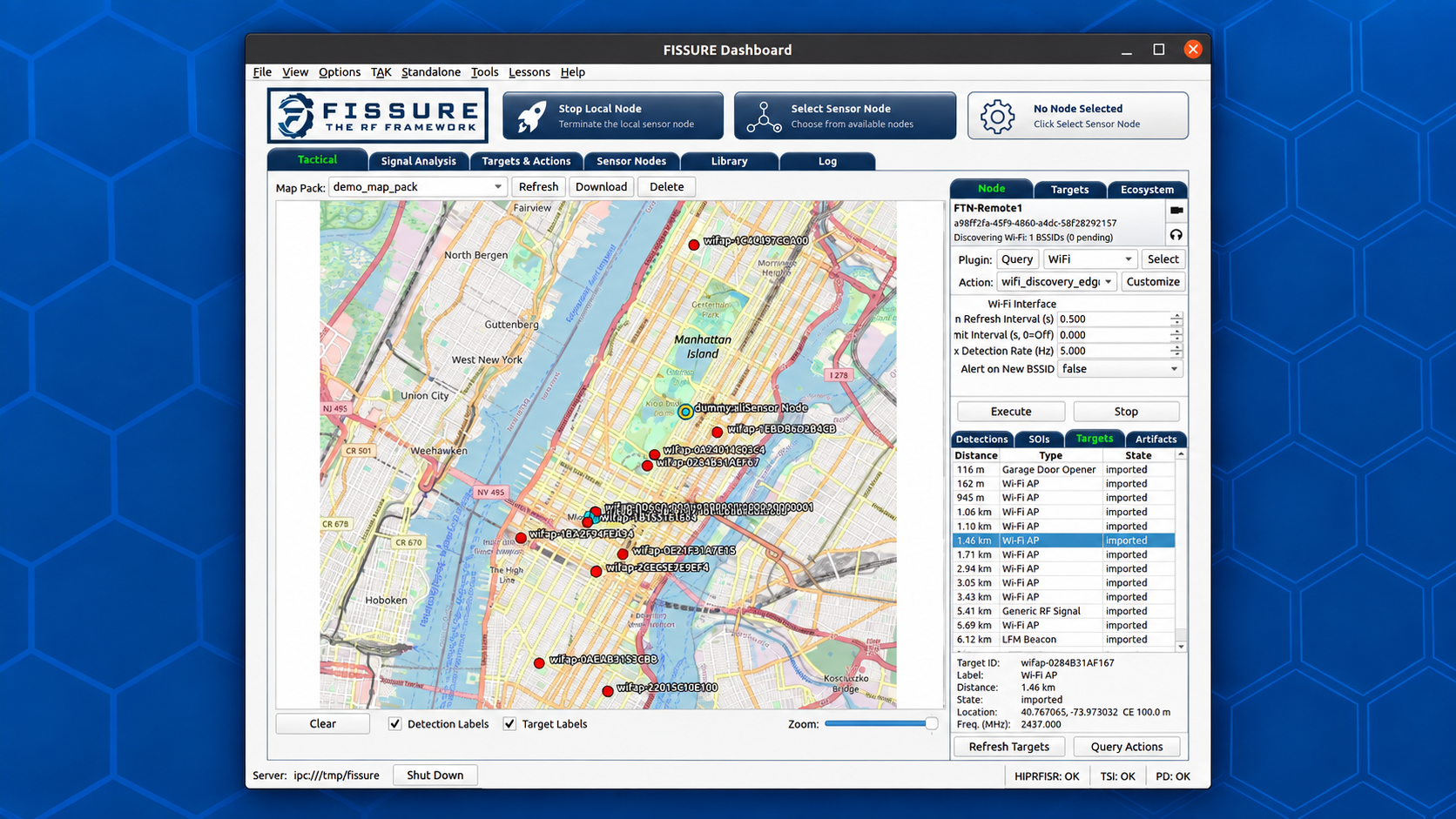Image resolution: width=1456 pixels, height=819 pixels.
Task: Click the rocket icon on Stop Local Node
Action: point(531,116)
